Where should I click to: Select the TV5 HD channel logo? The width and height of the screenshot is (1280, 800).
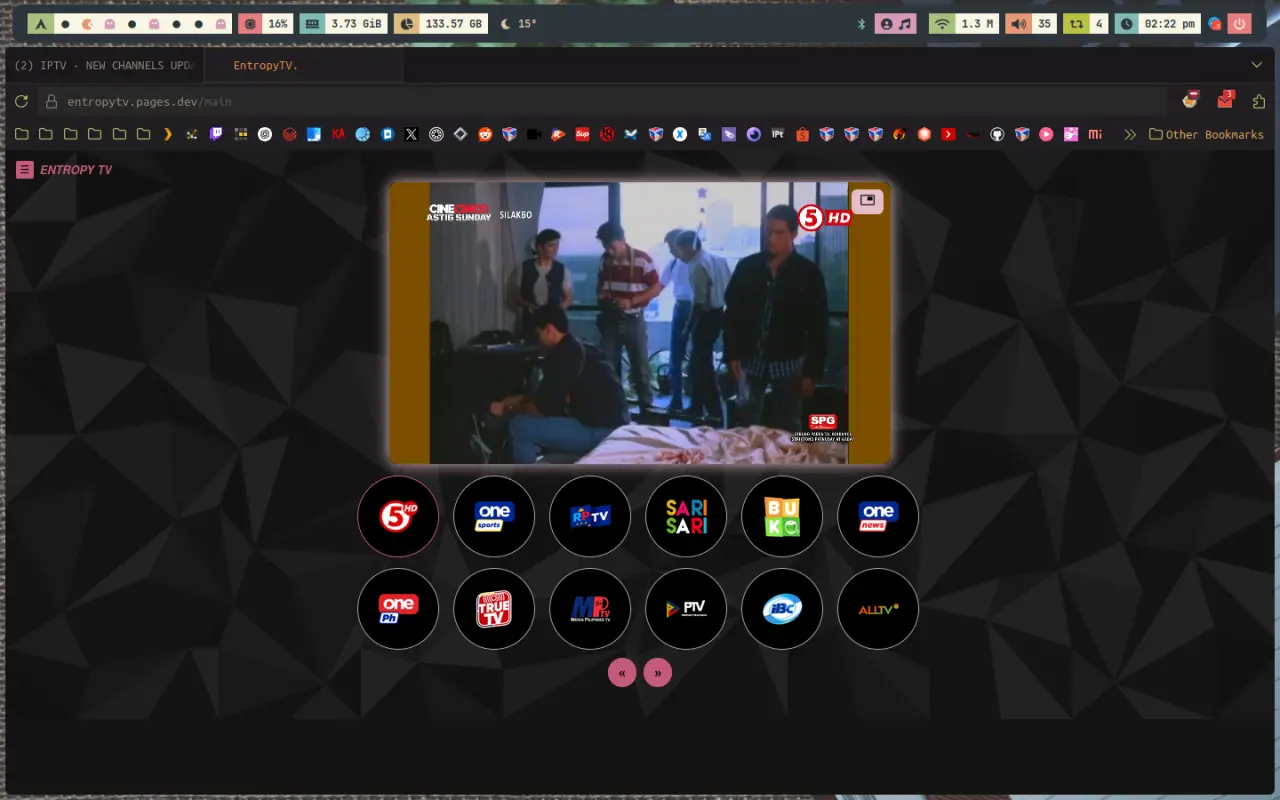tap(398, 516)
